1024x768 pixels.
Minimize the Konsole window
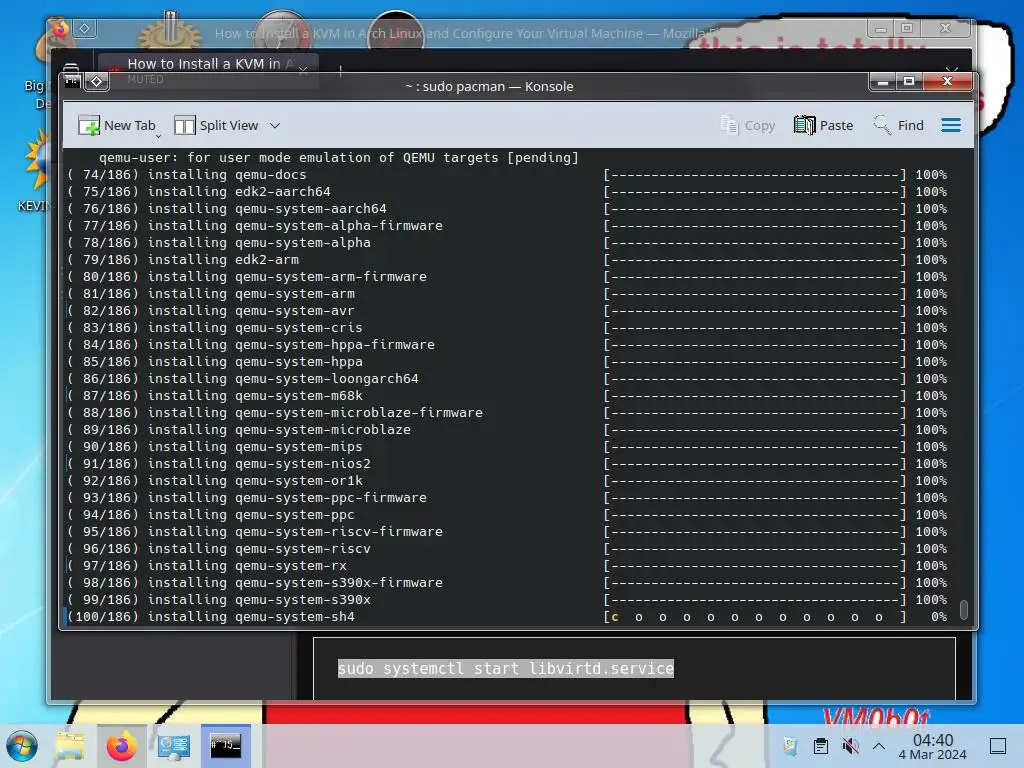click(882, 81)
